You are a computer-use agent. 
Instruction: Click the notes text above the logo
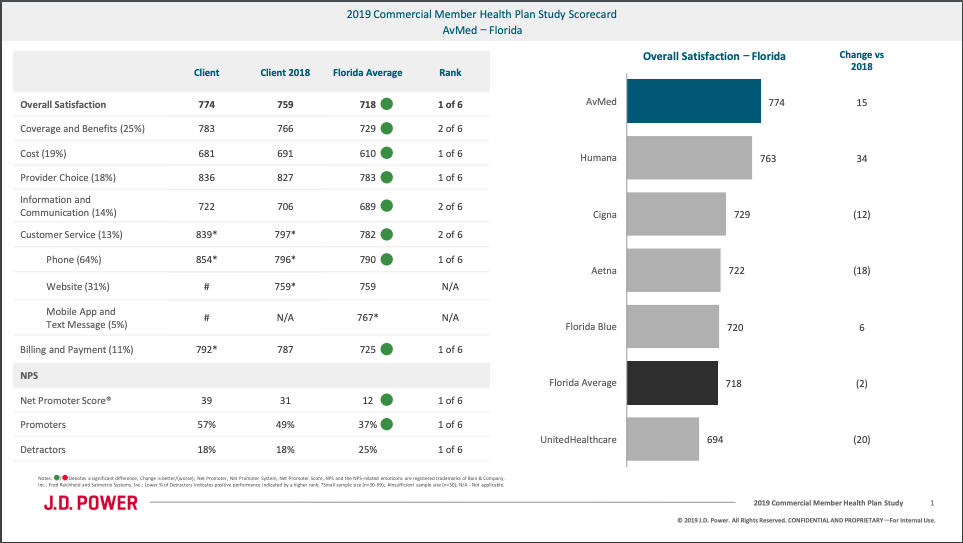pyautogui.click(x=271, y=481)
